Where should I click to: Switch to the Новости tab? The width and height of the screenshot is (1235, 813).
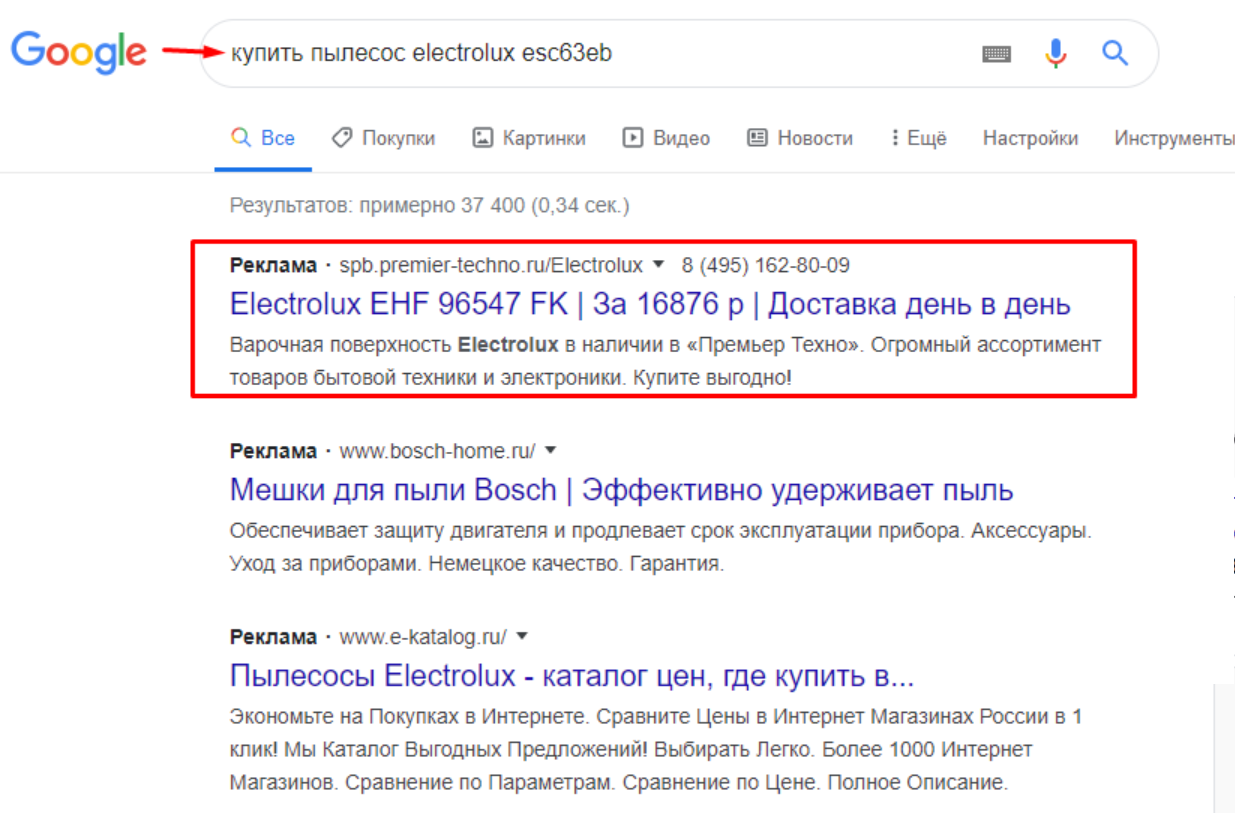click(x=800, y=138)
